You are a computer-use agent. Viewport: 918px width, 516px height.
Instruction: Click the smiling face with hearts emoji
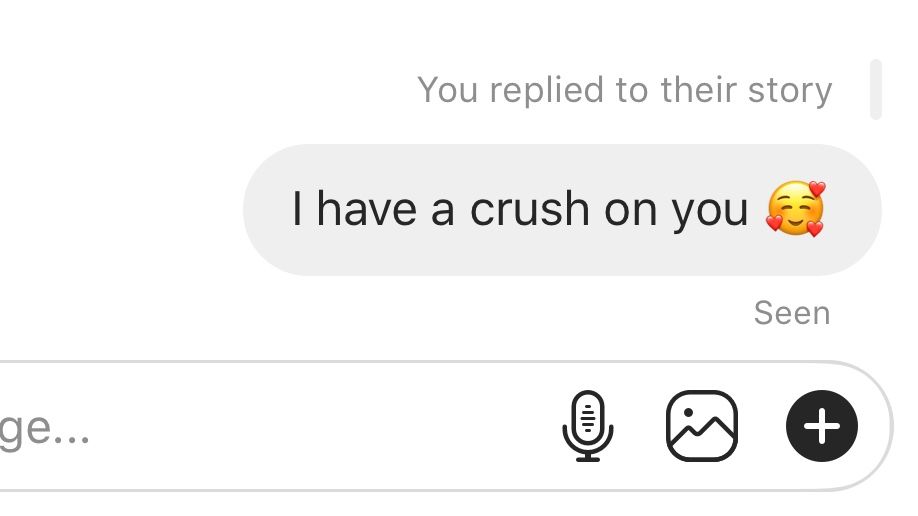pos(796,209)
